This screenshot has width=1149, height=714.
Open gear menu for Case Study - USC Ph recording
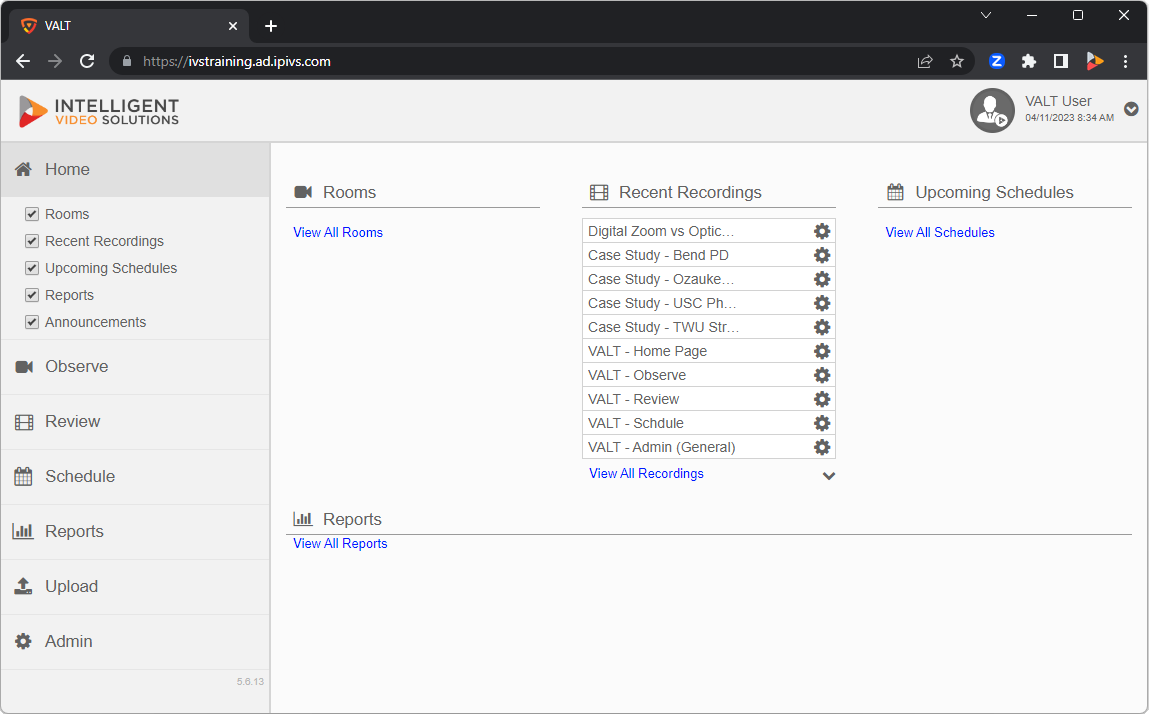pos(821,303)
